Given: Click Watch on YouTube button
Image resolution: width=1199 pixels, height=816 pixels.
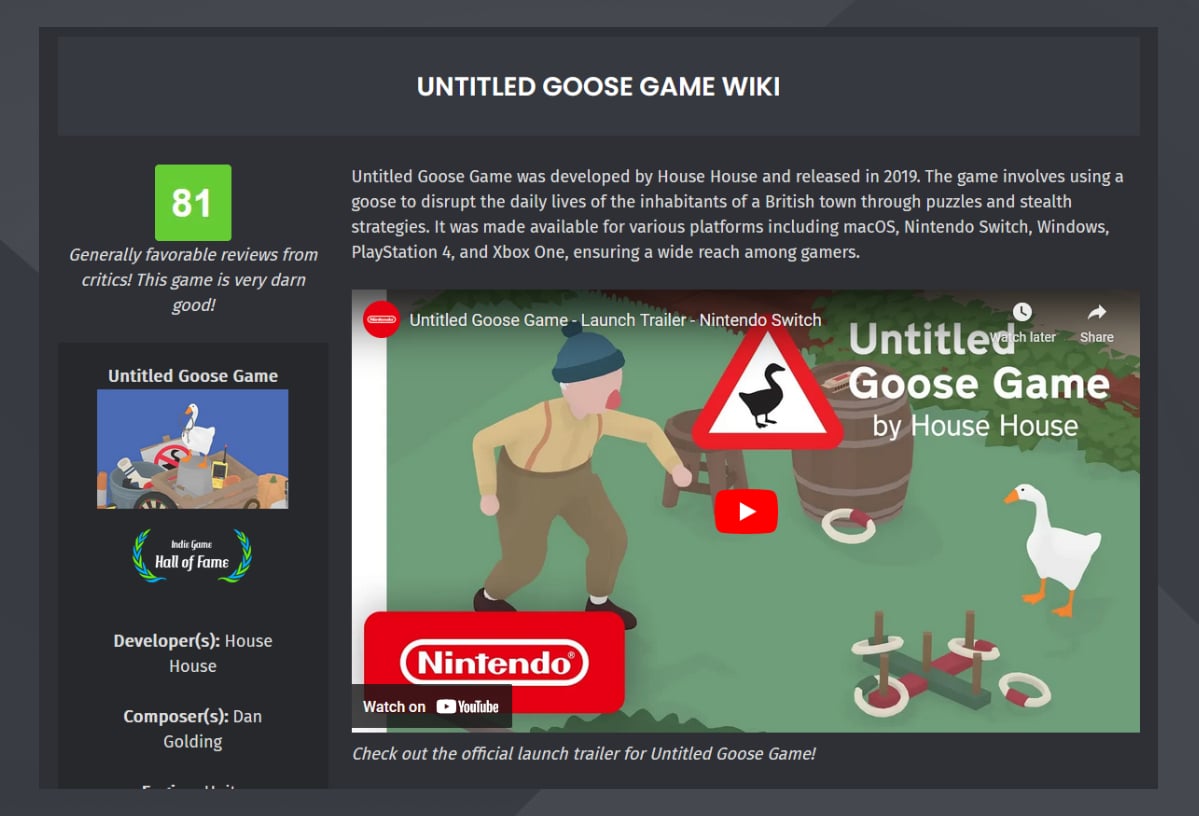Looking at the screenshot, I should [x=431, y=706].
